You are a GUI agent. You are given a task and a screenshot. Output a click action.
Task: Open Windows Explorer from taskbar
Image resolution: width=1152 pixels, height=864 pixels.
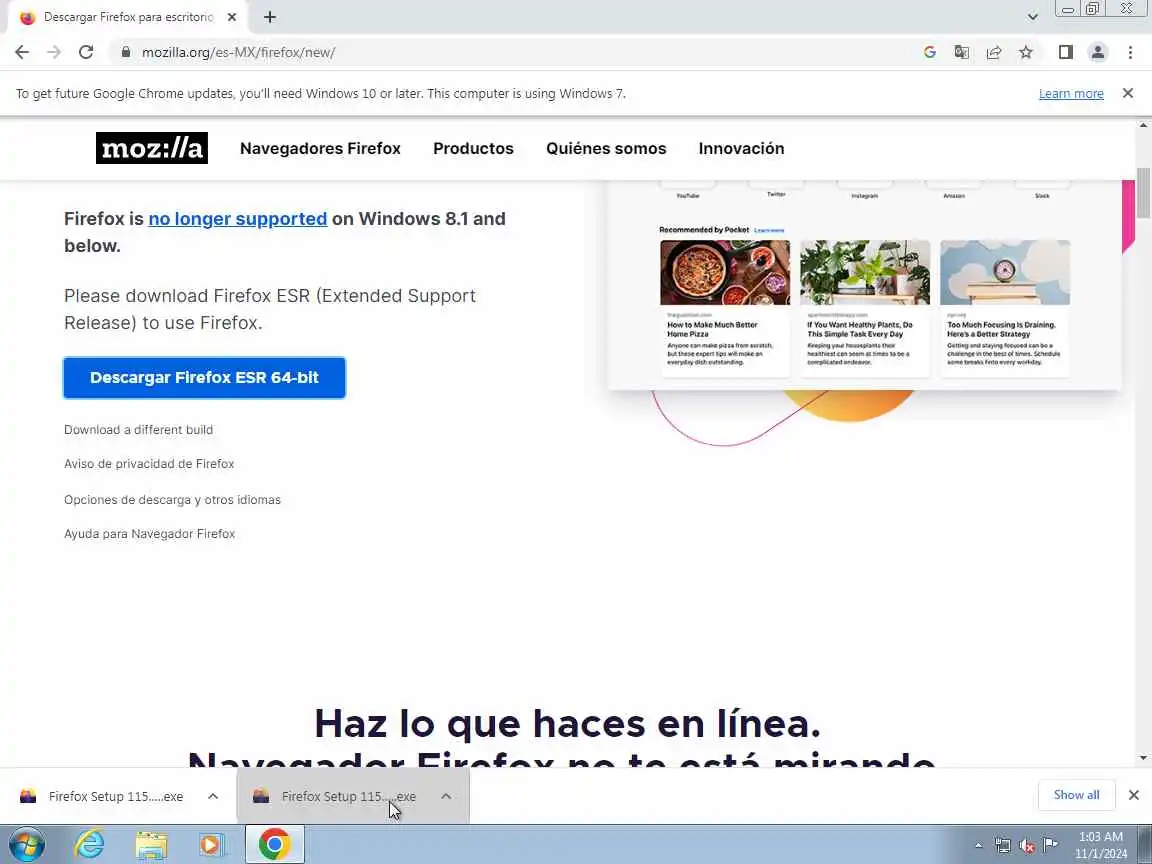coord(151,845)
